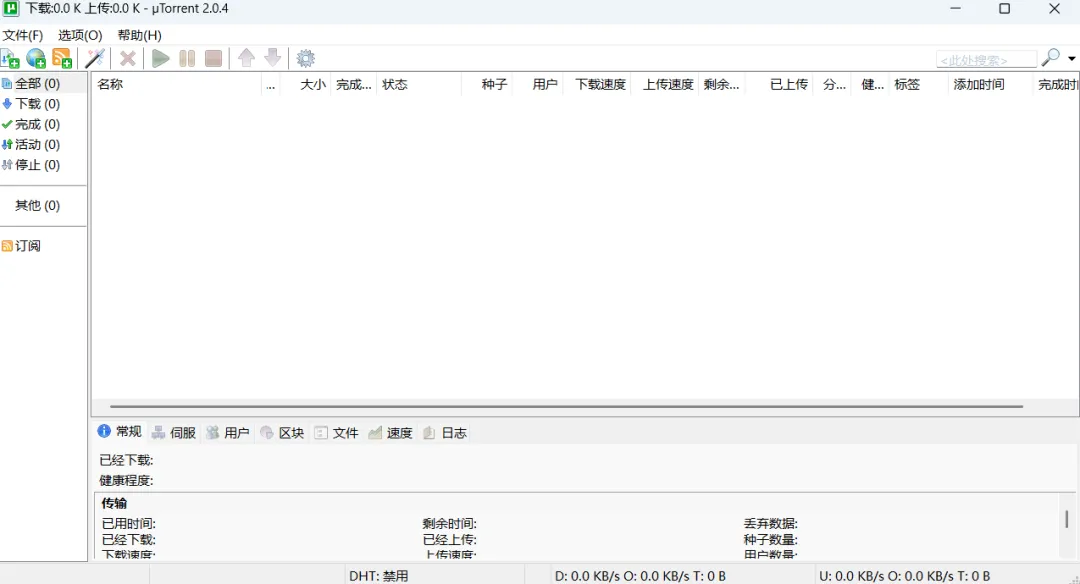Click the Stop torrent toolbar icon

(x=214, y=59)
